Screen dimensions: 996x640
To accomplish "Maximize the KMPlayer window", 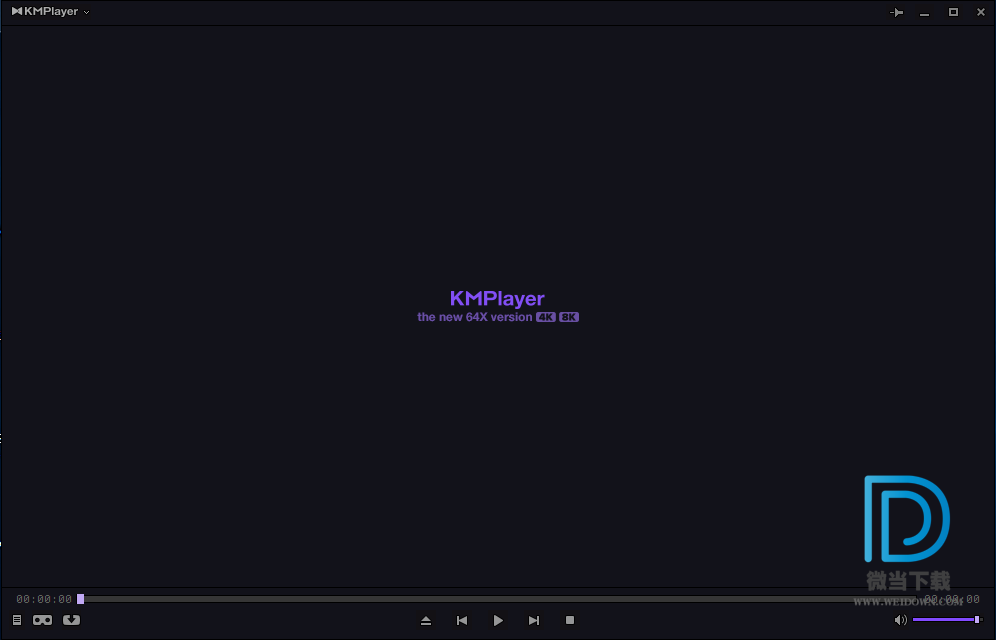I will (953, 12).
